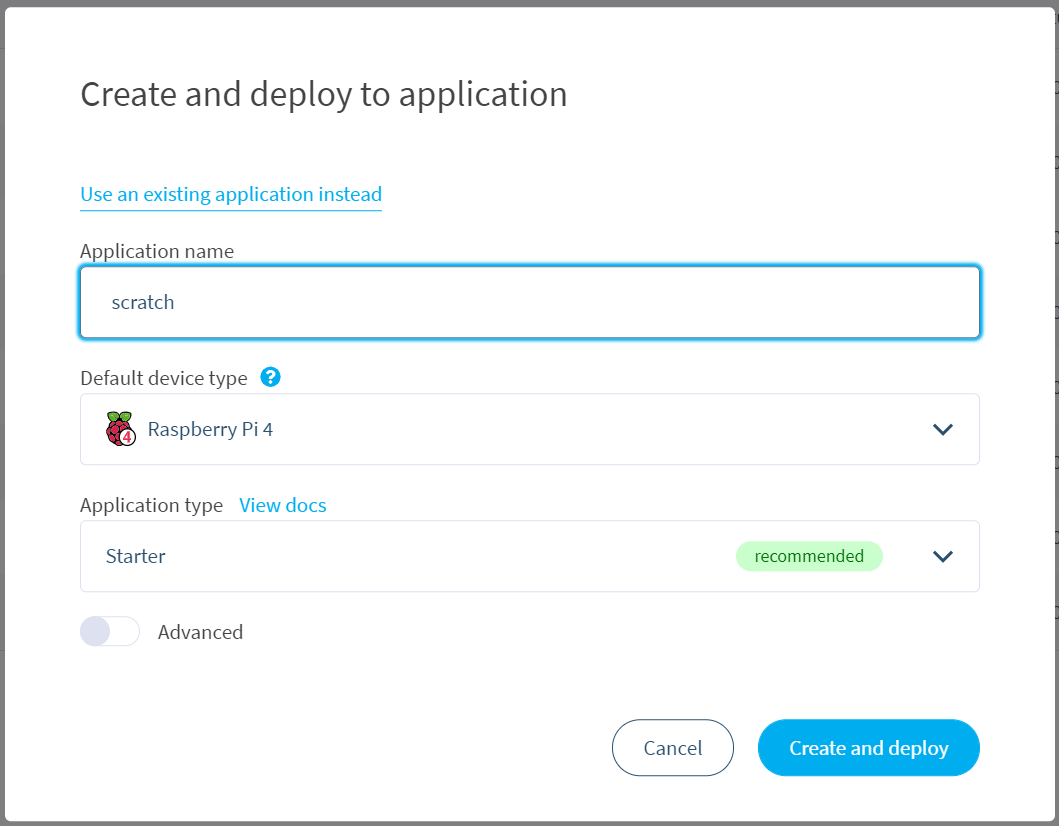Open the View docs link
This screenshot has width=1059, height=826.
[283, 505]
